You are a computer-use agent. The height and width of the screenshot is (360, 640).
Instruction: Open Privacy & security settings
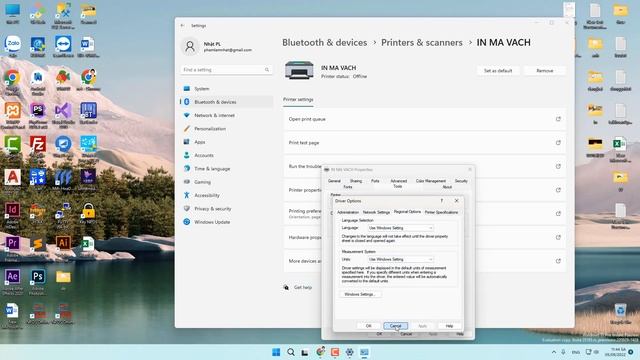(x=227, y=209)
